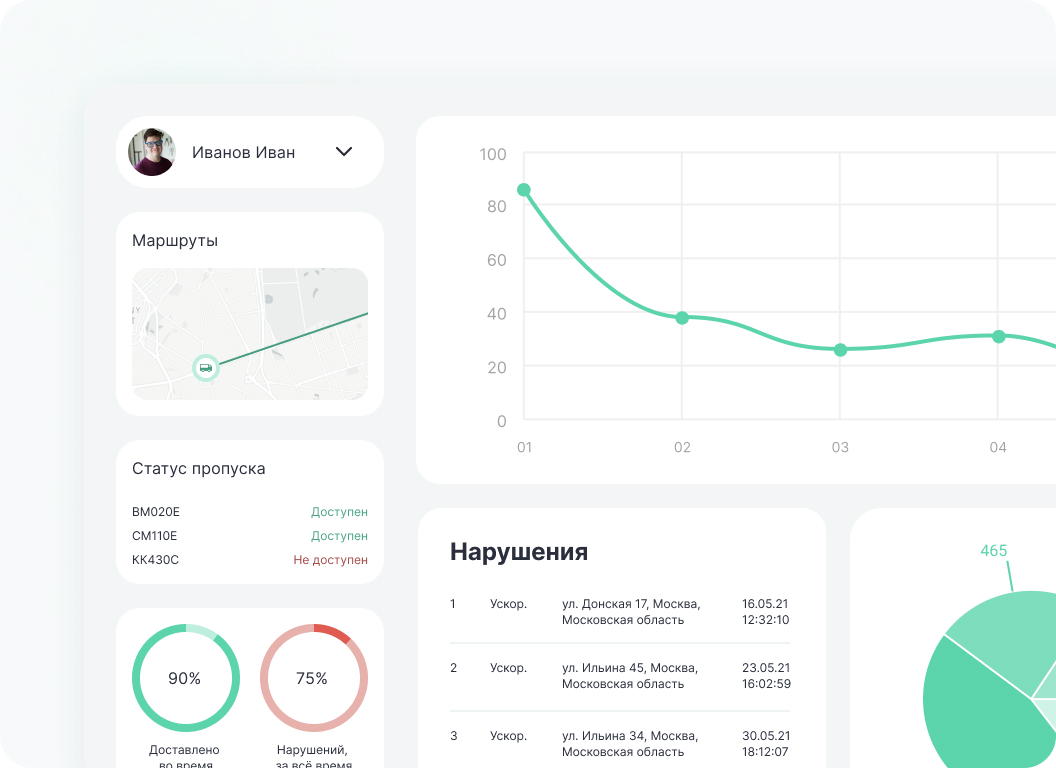Click the 100 y-axis label
1056x768 pixels.
pos(493,154)
